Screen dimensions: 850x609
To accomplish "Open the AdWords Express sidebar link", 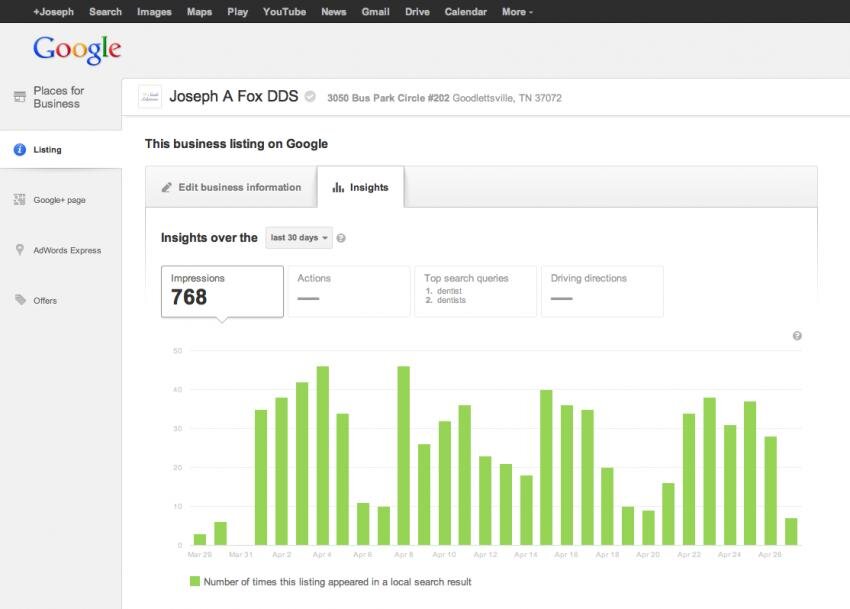I will coord(67,250).
